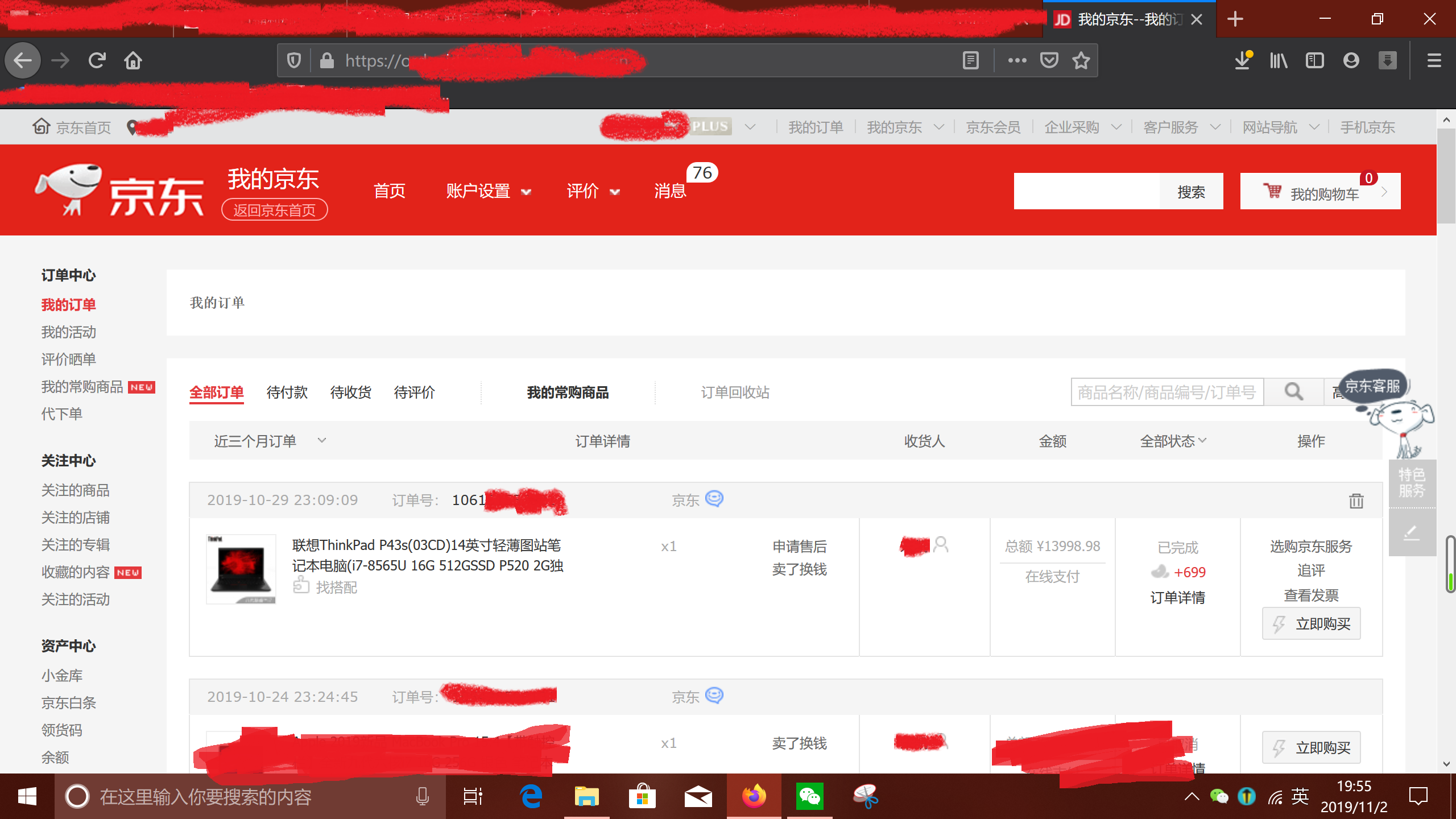Open 订单详情 for first order
This screenshot has height=819, width=1456.
[x=1178, y=598]
